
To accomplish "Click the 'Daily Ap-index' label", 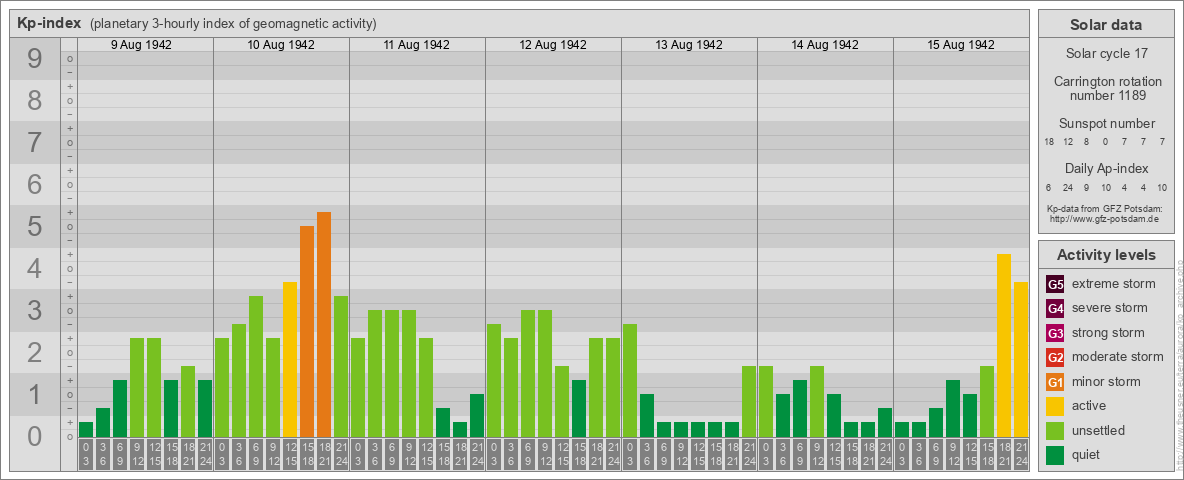I will pos(1106,168).
